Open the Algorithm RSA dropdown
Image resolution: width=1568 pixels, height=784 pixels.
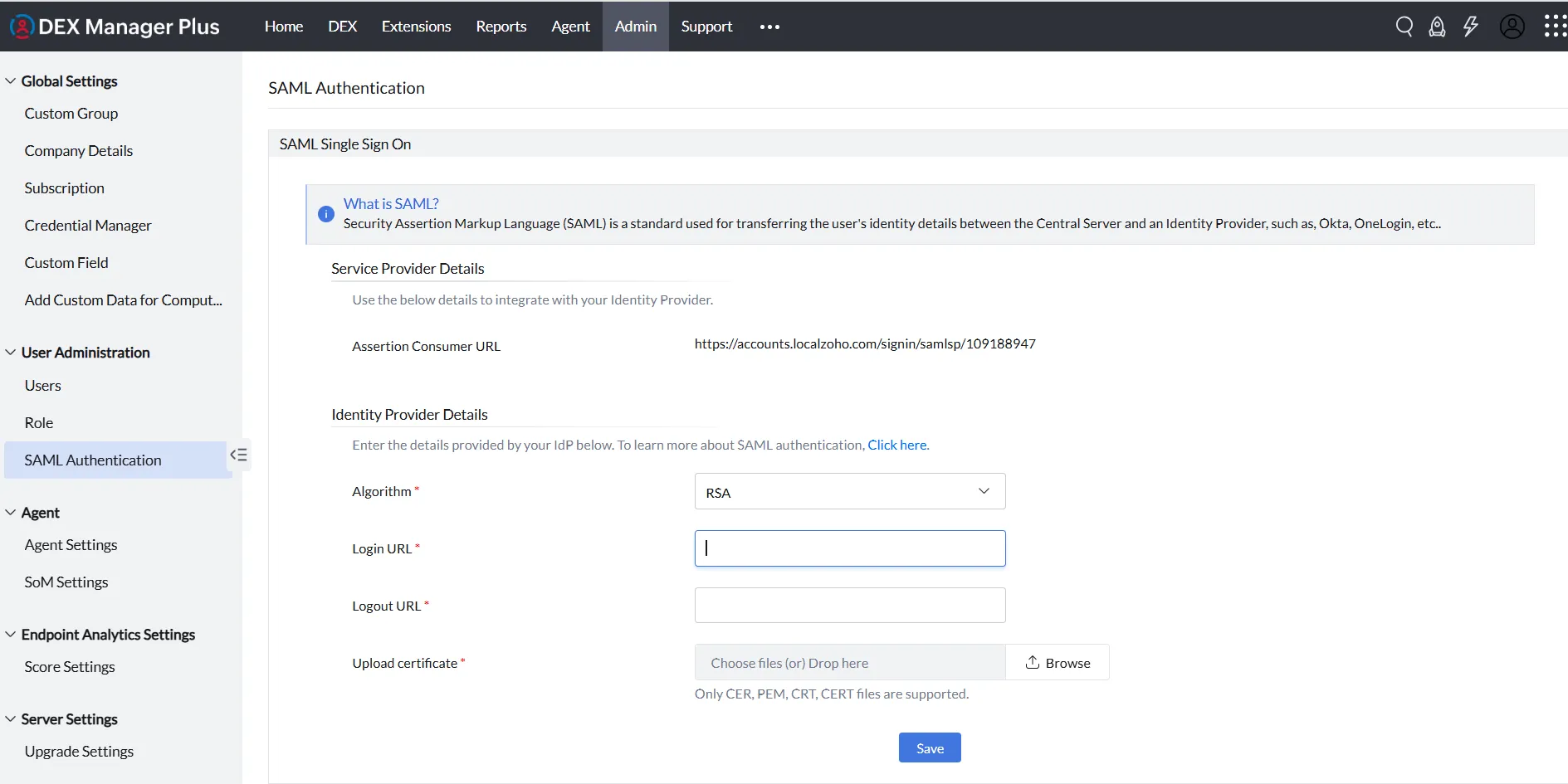[x=850, y=491]
